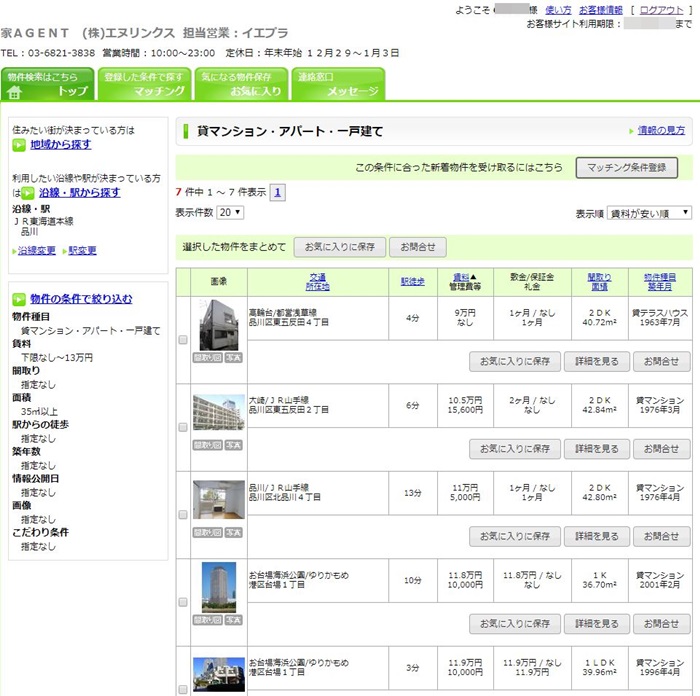Open thumbnail of 品川 北品川 room interior
Viewport: 700px width, 696px height.
[219, 500]
